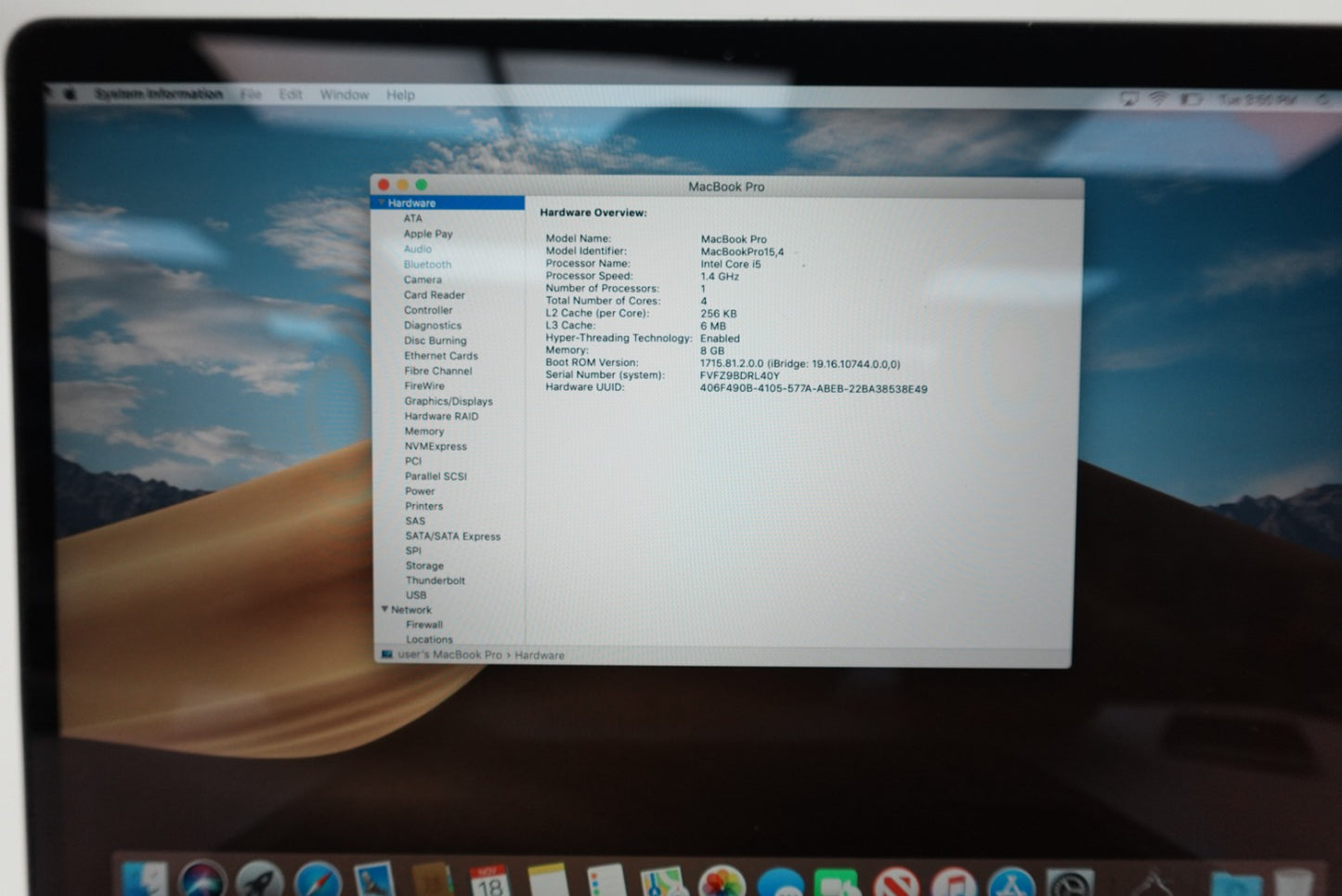1342x896 pixels.
Task: Select Memory in the sidebar list
Action: coord(424,431)
